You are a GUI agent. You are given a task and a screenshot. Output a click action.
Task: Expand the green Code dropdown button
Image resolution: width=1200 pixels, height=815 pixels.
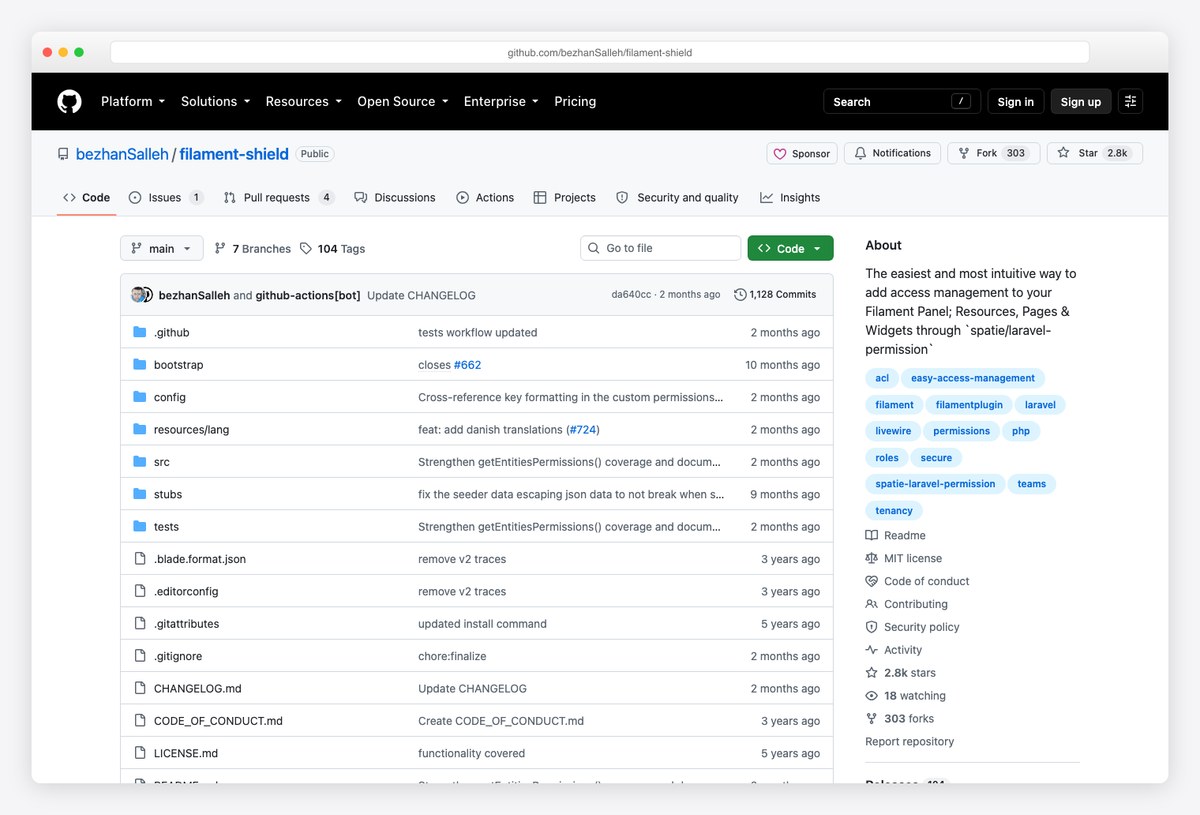(x=790, y=249)
